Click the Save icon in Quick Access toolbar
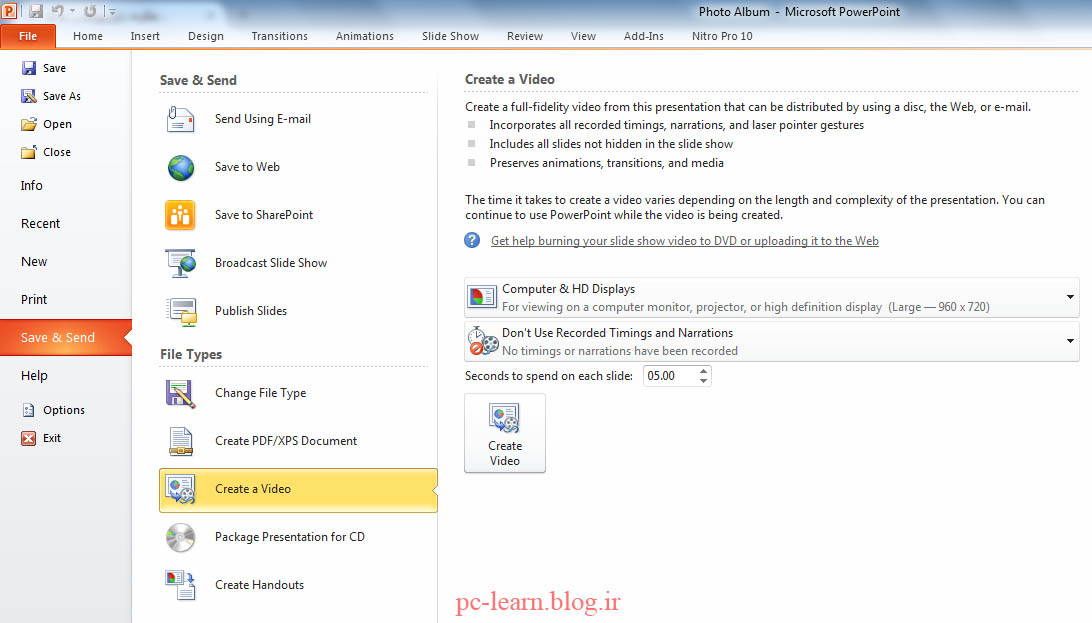Viewport: 1092px width, 623px height. coord(36,12)
